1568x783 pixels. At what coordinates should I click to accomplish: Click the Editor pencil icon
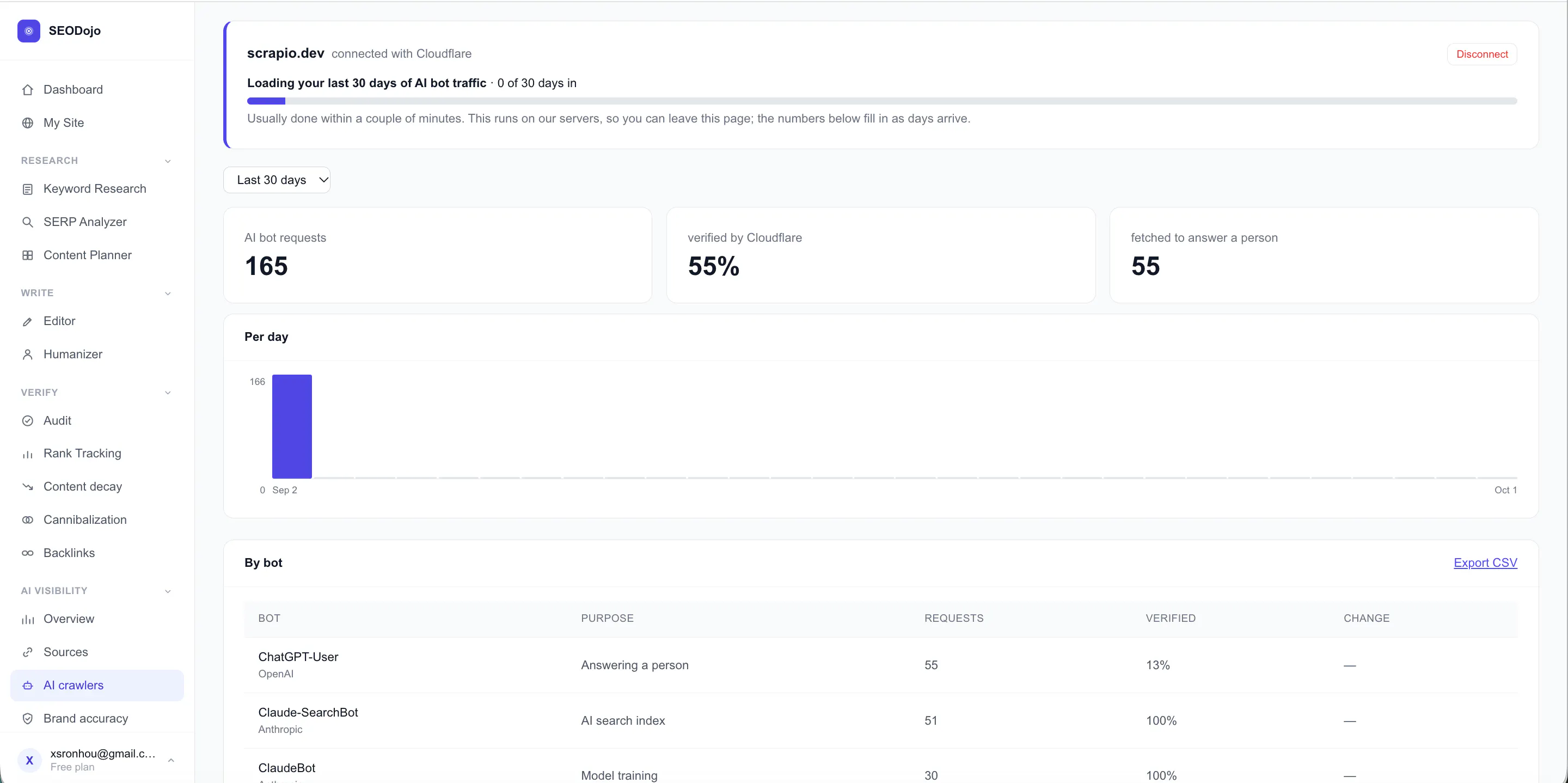coord(27,321)
